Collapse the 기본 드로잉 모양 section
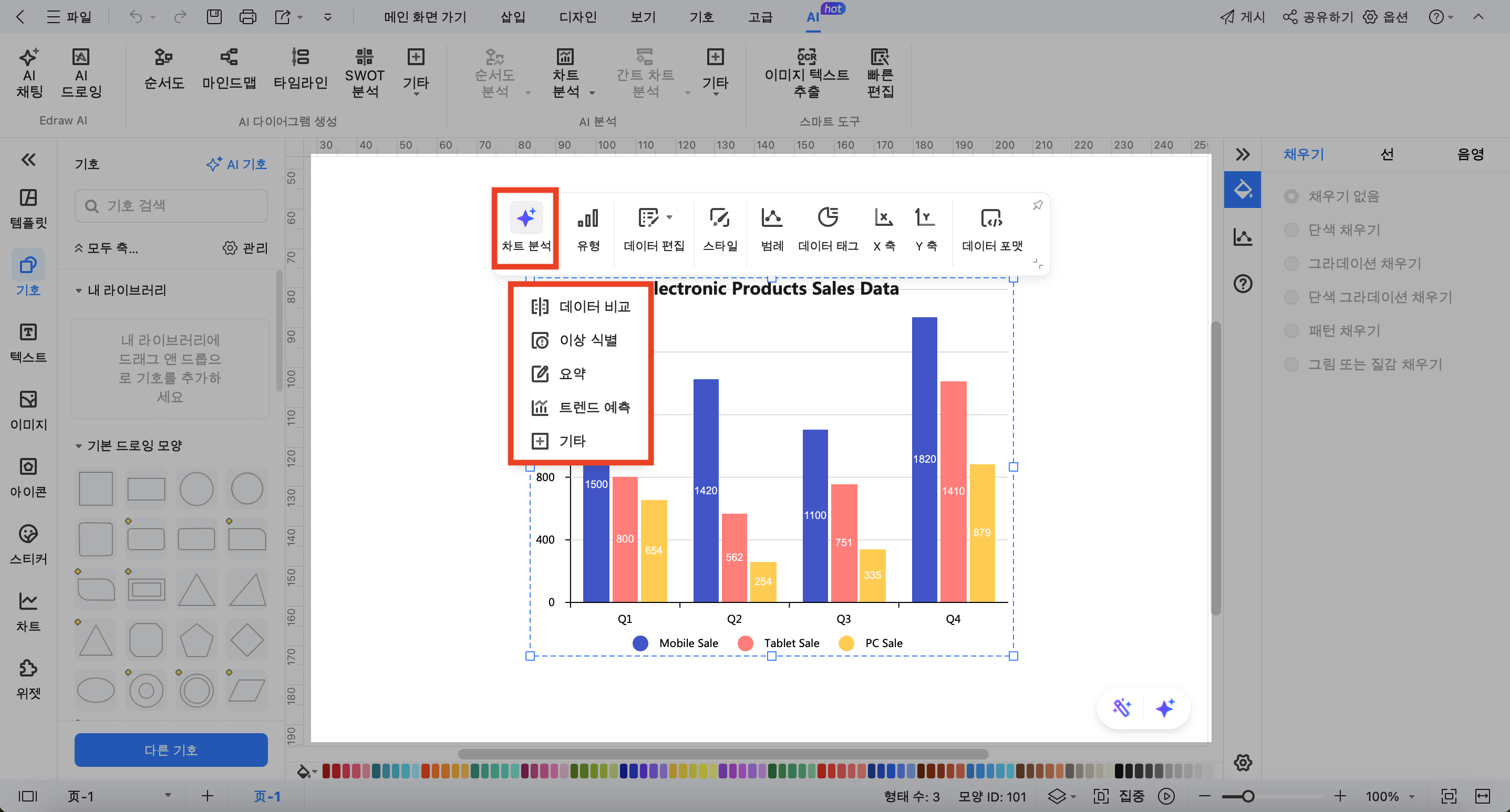1510x812 pixels. [79, 446]
